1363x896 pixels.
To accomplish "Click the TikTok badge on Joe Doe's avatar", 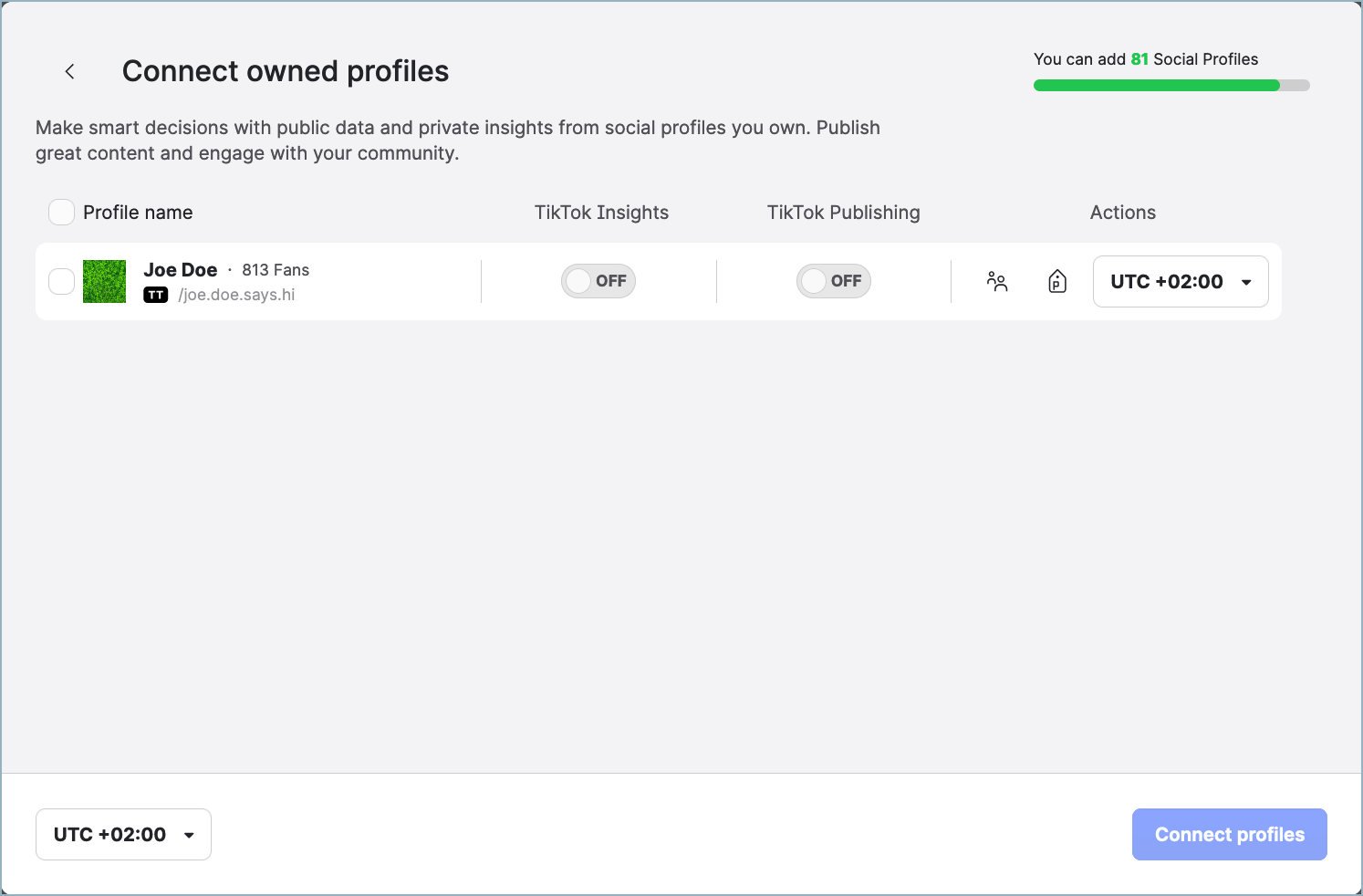I will point(156,295).
